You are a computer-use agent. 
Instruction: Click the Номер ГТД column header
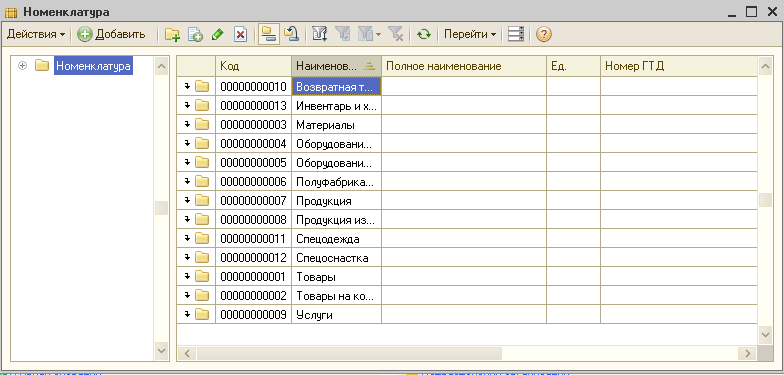pos(679,66)
